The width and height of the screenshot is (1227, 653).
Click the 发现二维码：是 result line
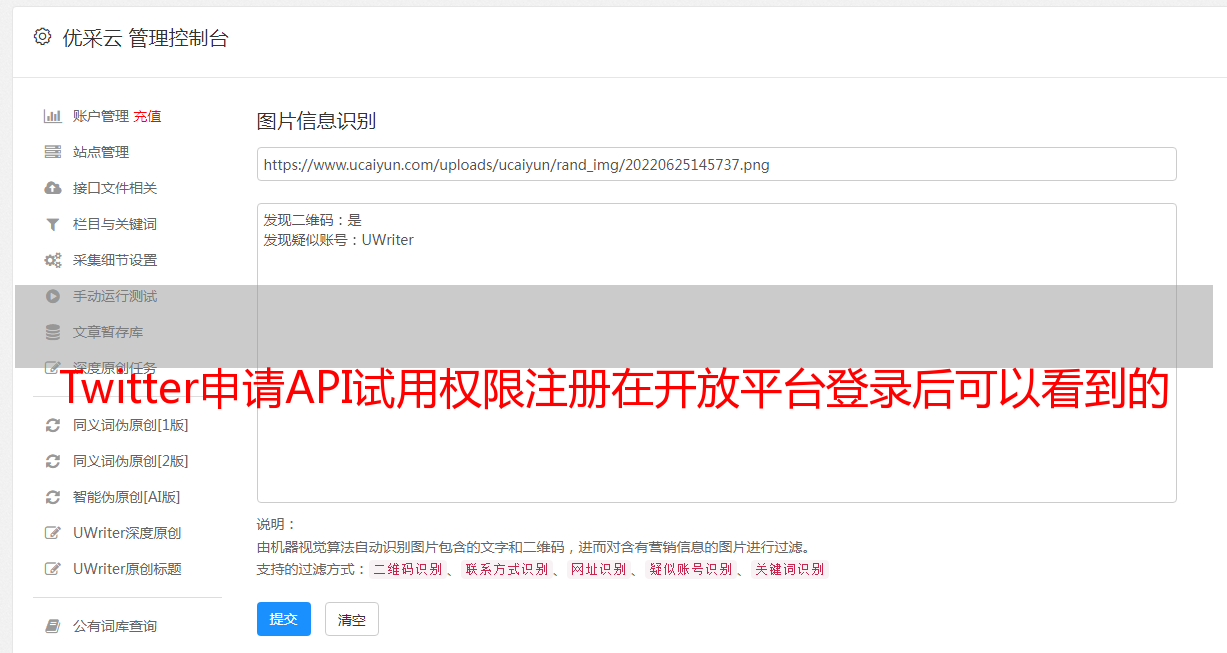point(313,220)
